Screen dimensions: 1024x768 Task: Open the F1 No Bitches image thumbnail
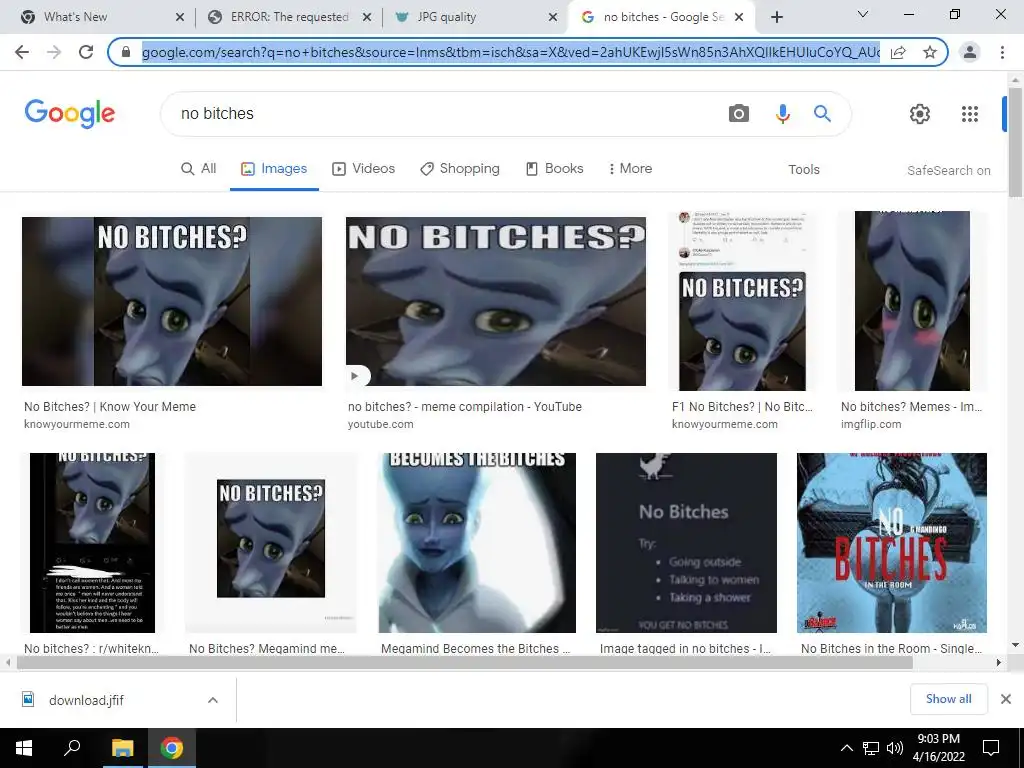[742, 301]
